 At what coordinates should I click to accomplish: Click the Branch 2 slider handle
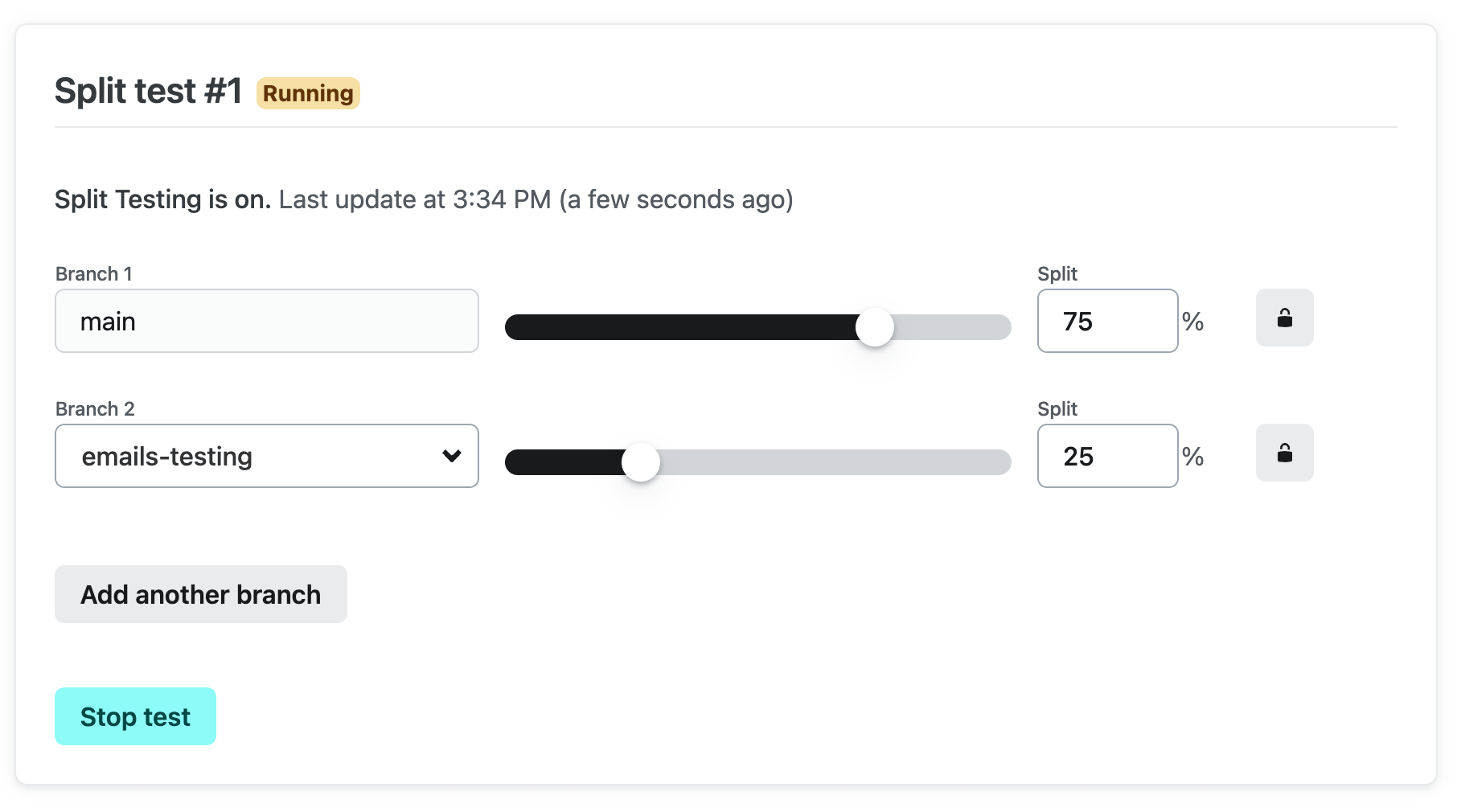(641, 462)
